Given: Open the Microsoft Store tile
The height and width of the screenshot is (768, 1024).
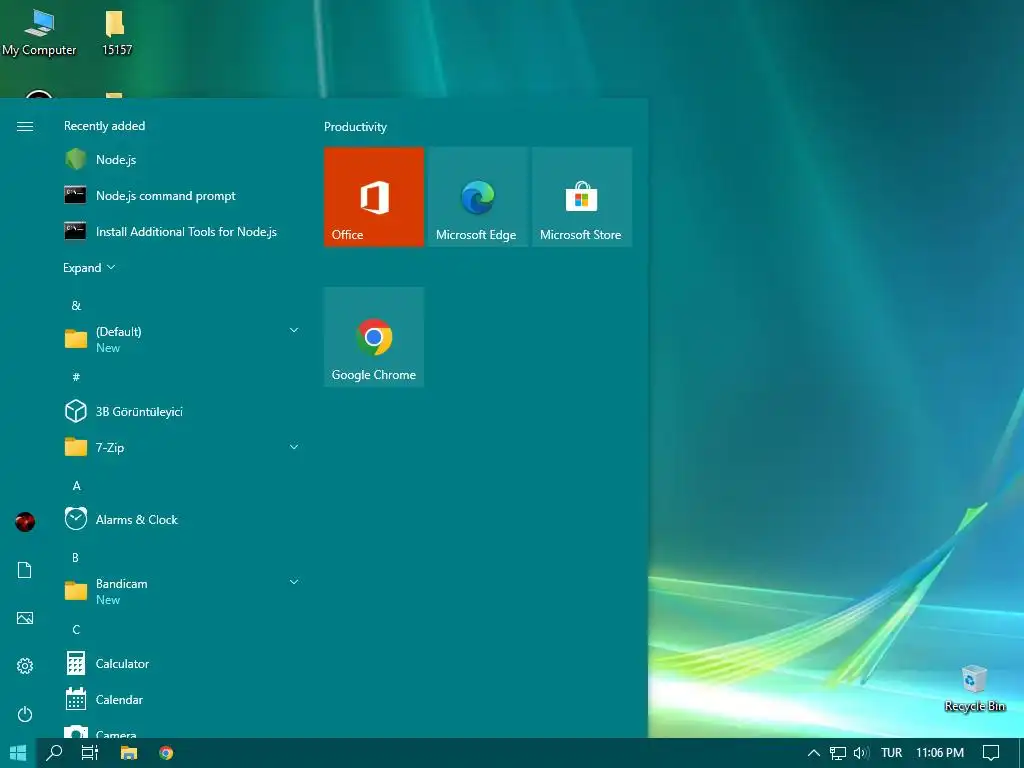Looking at the screenshot, I should tap(581, 197).
